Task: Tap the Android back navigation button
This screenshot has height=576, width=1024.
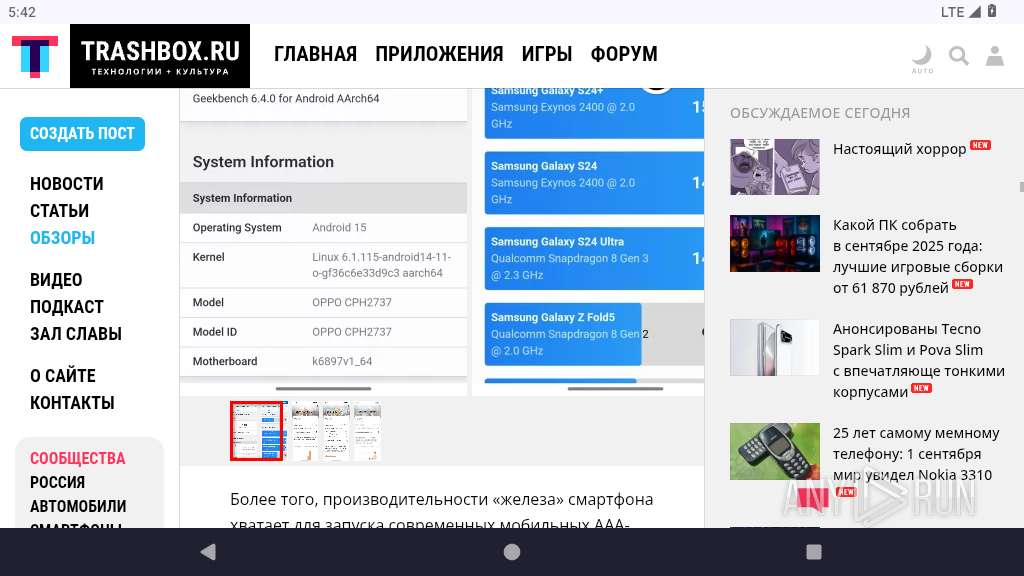Action: tap(208, 552)
